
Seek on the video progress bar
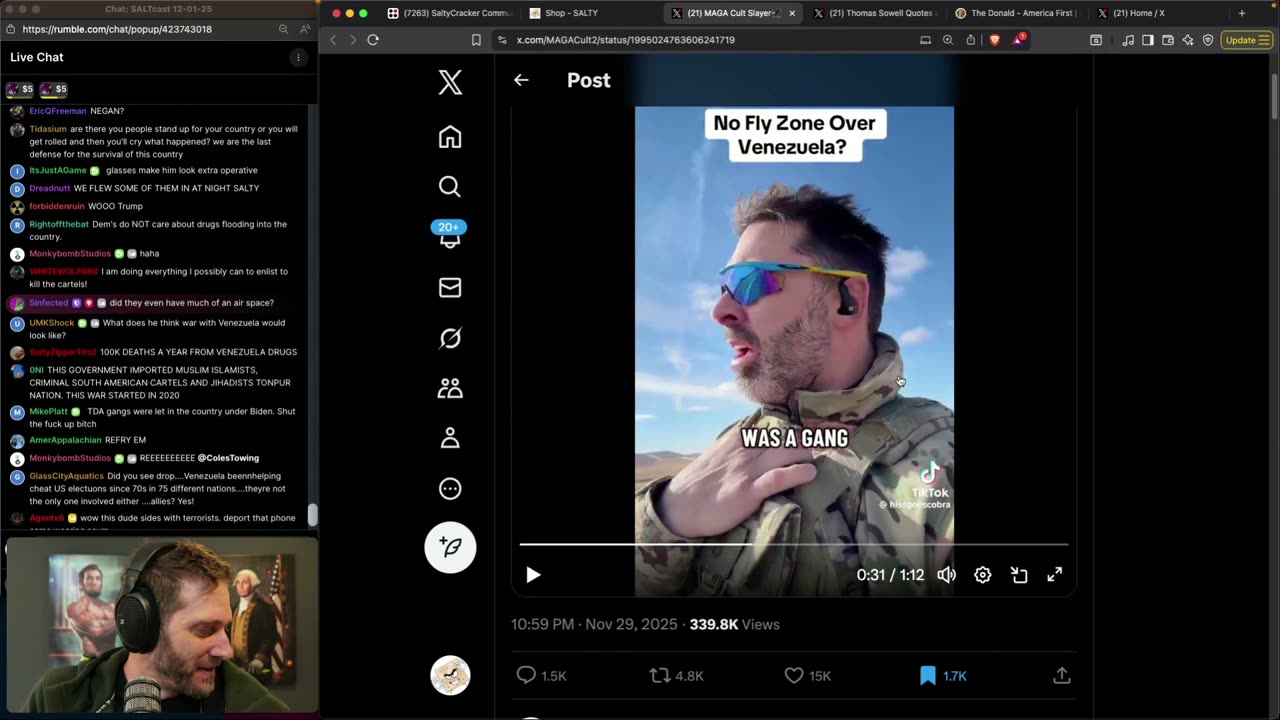(794, 545)
